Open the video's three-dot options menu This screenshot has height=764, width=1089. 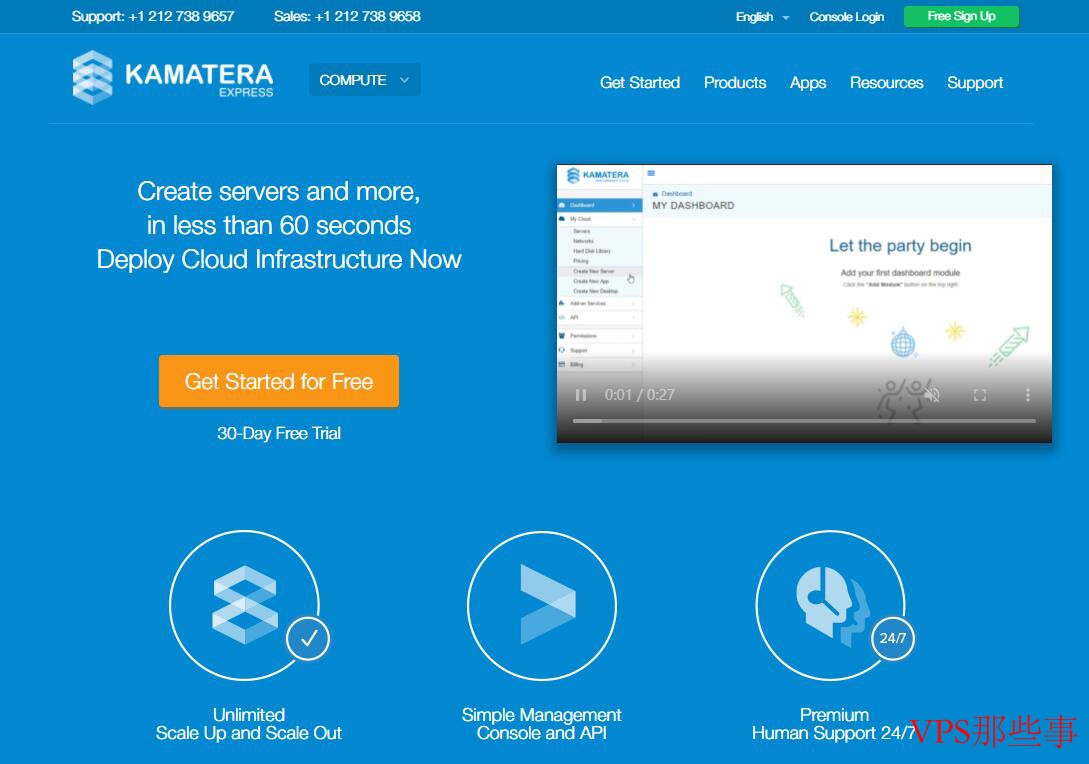pos(1028,395)
